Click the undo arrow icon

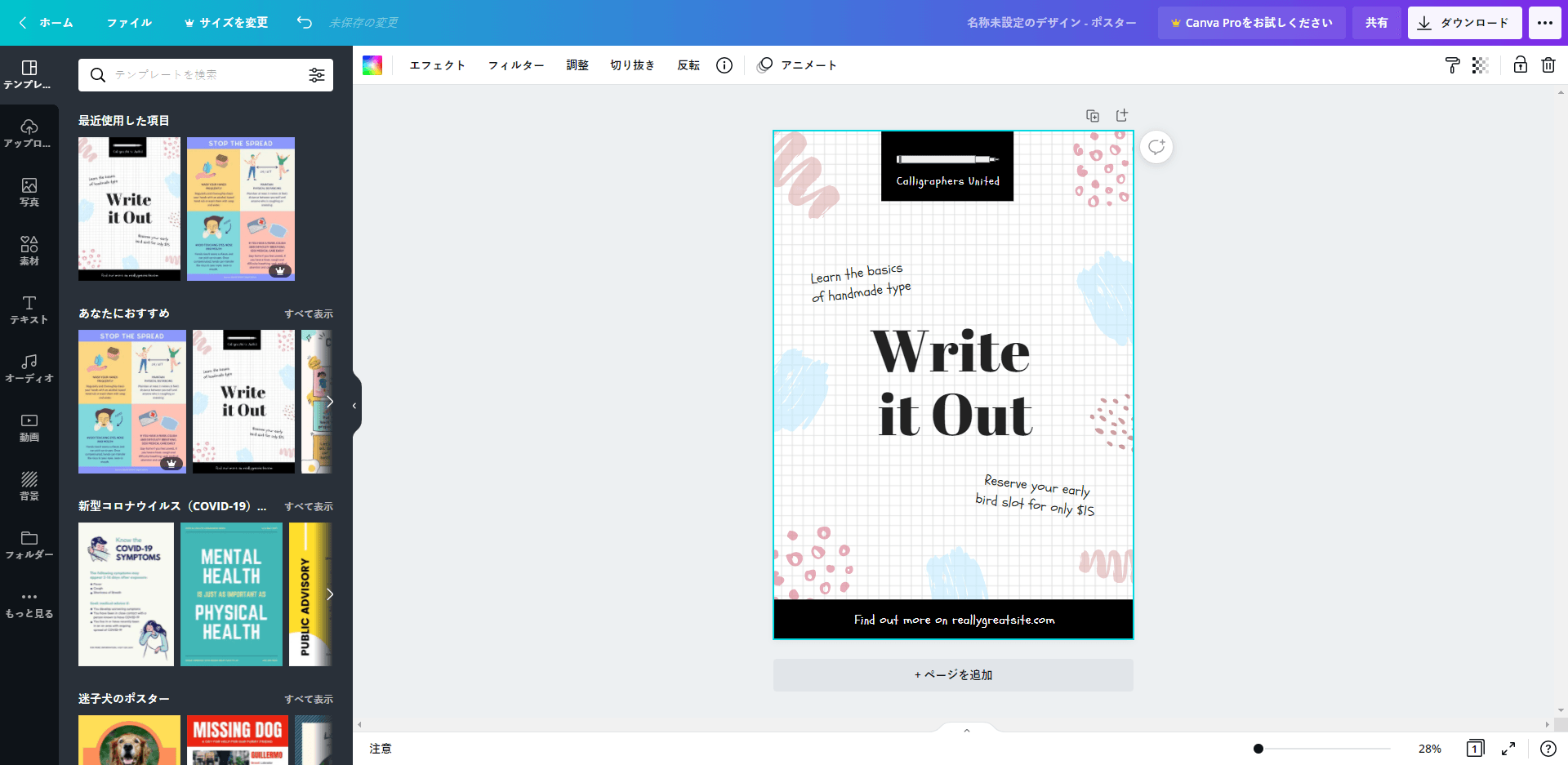click(x=305, y=23)
